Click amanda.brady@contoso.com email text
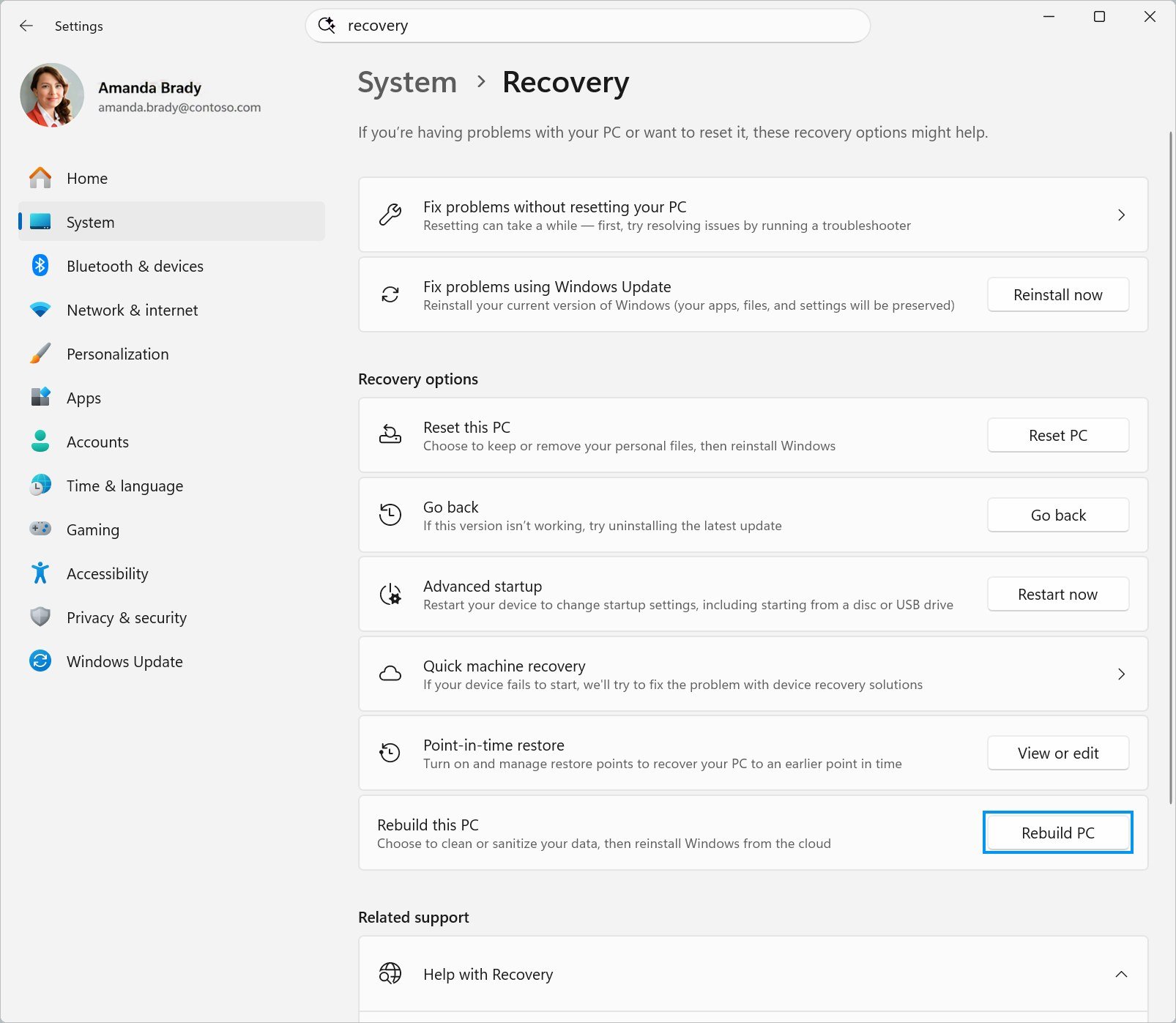Screen dimensions: 1176x1023 click(x=179, y=107)
